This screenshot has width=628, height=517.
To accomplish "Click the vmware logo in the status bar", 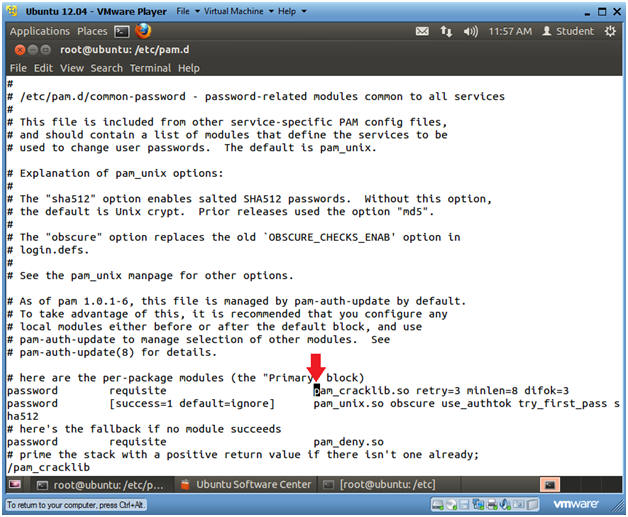I will [x=576, y=504].
